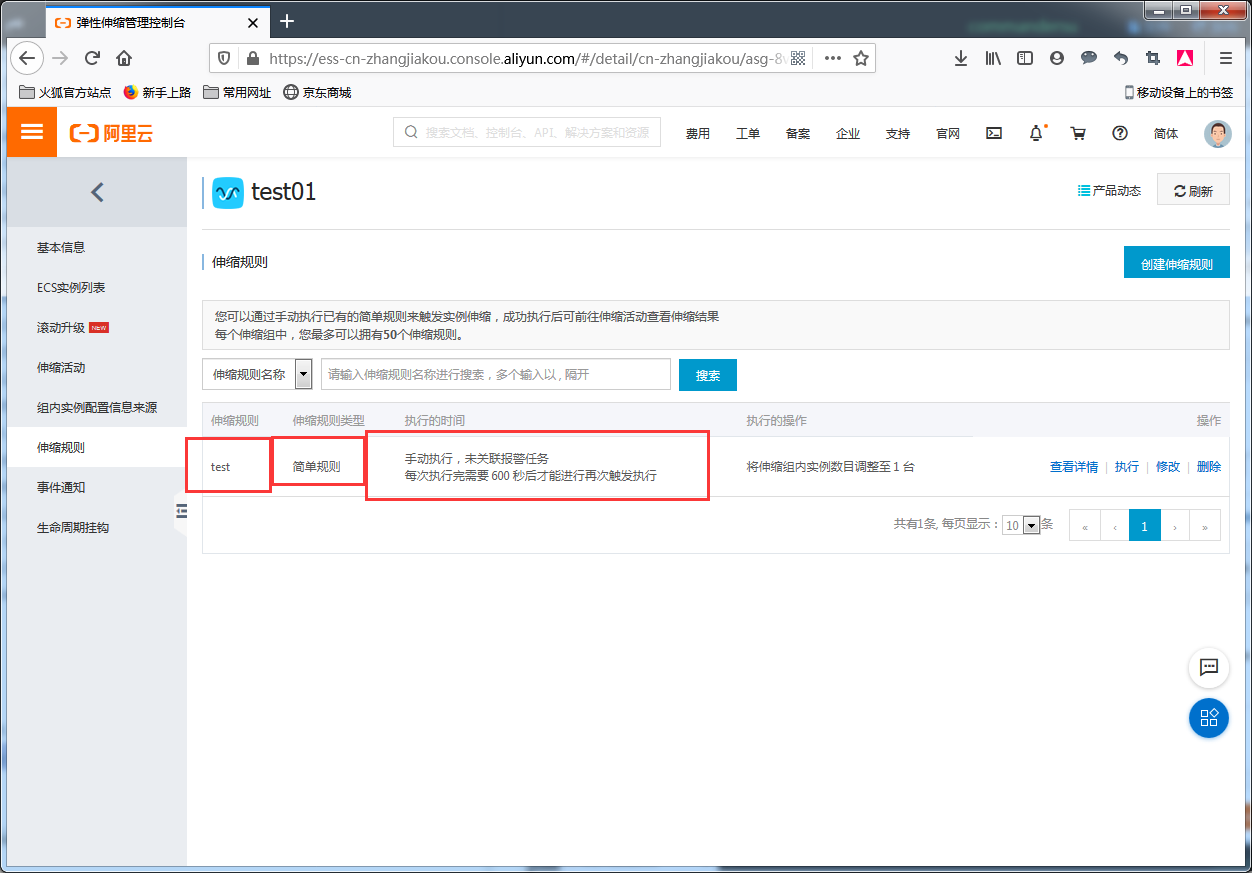Image resolution: width=1252 pixels, height=873 pixels.
Task: Expand the 伸缩规则名称 filter dropdown
Action: (x=303, y=375)
